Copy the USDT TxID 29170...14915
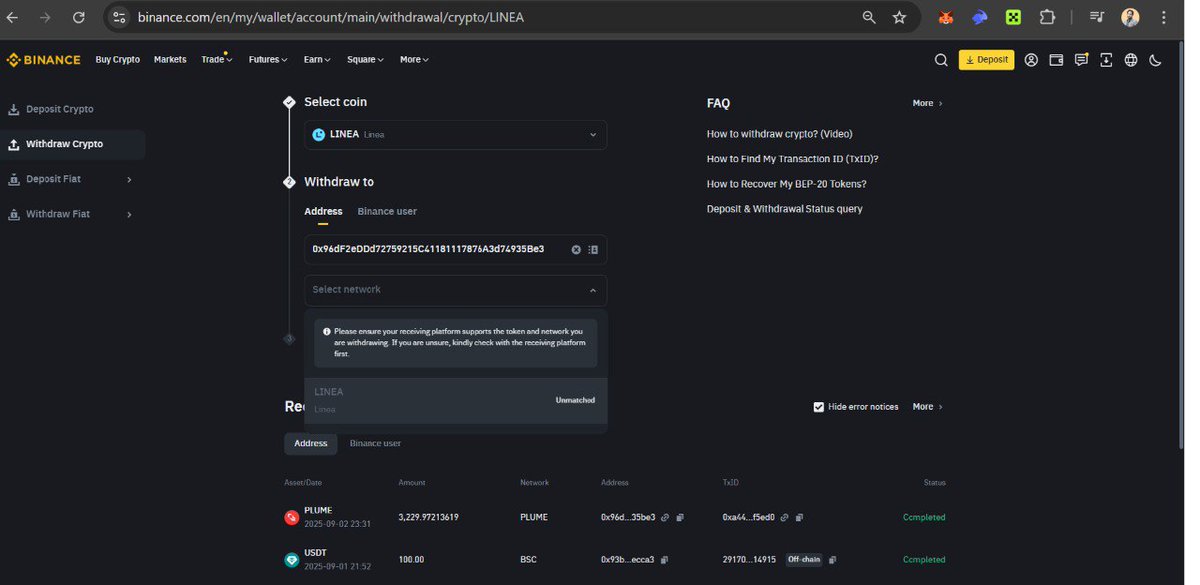Screen dimensions: 1200x585 [x=833, y=560]
